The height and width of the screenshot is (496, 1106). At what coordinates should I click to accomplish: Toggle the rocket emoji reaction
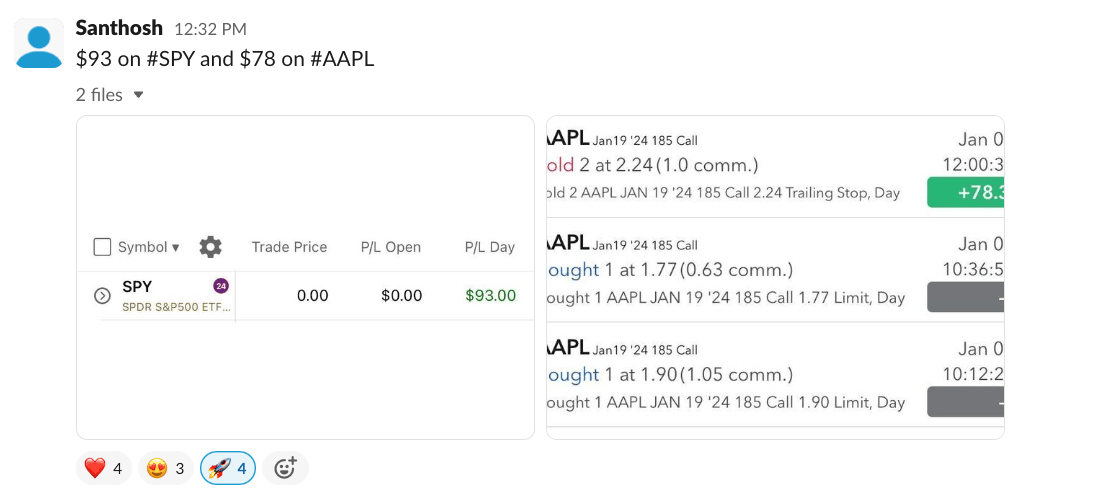[x=228, y=468]
